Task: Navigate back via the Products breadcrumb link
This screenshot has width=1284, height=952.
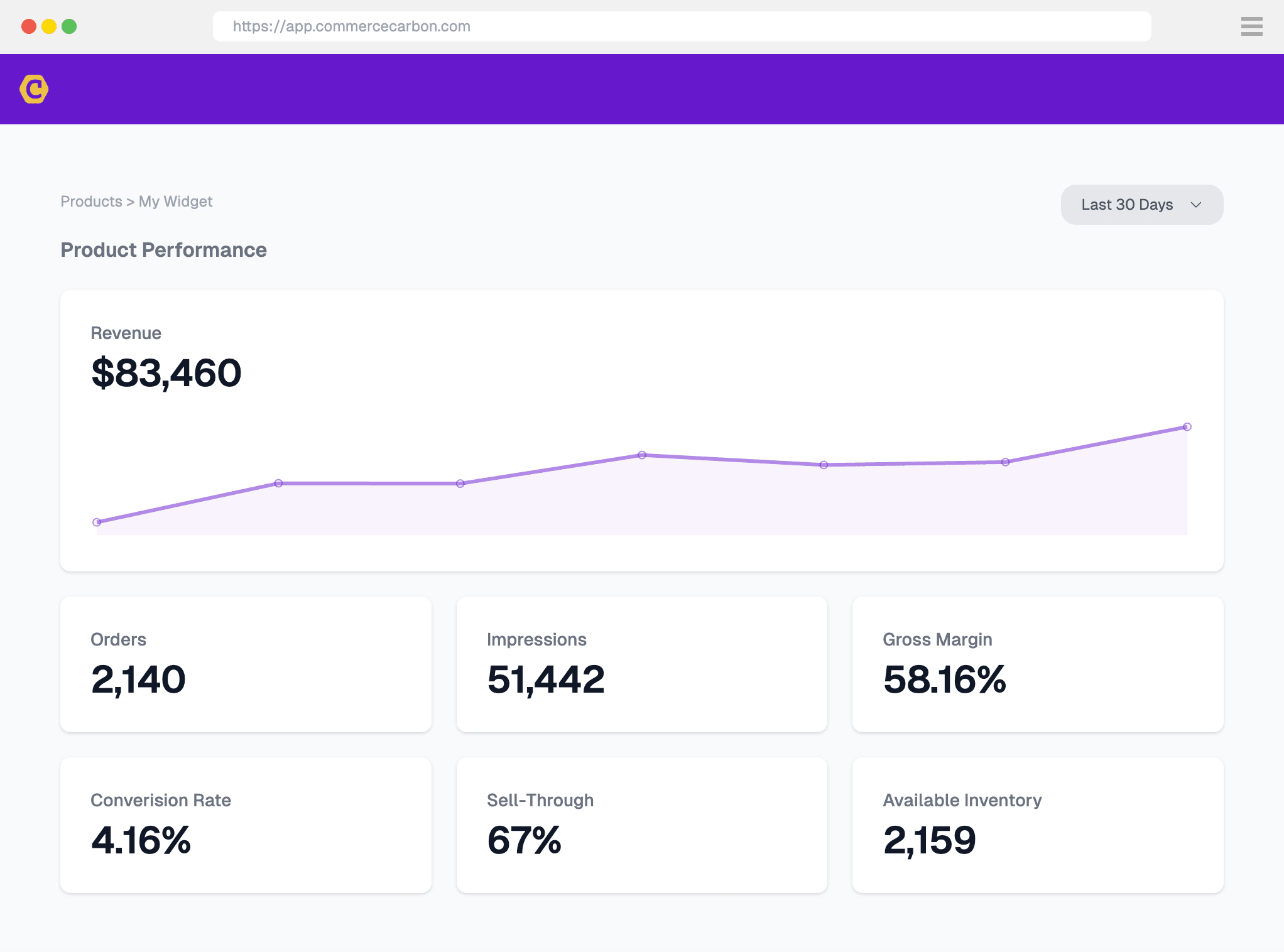Action: pyautogui.click(x=91, y=201)
